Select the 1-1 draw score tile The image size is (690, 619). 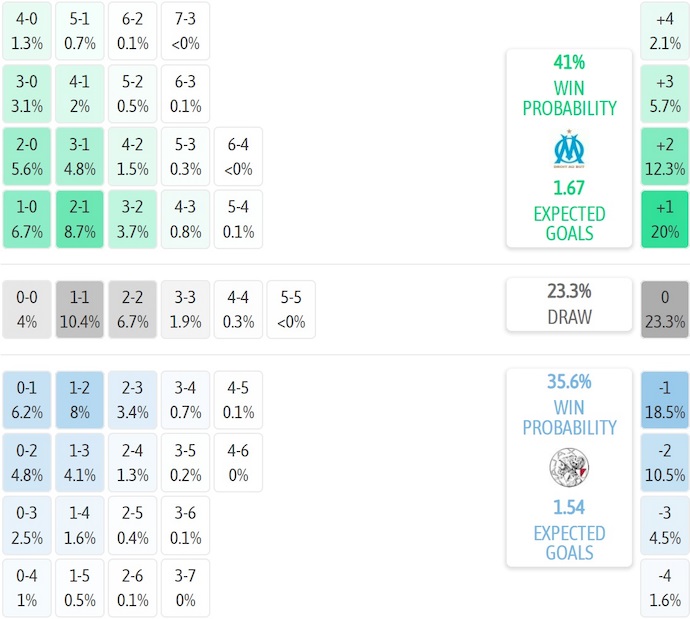pyautogui.click(x=79, y=309)
